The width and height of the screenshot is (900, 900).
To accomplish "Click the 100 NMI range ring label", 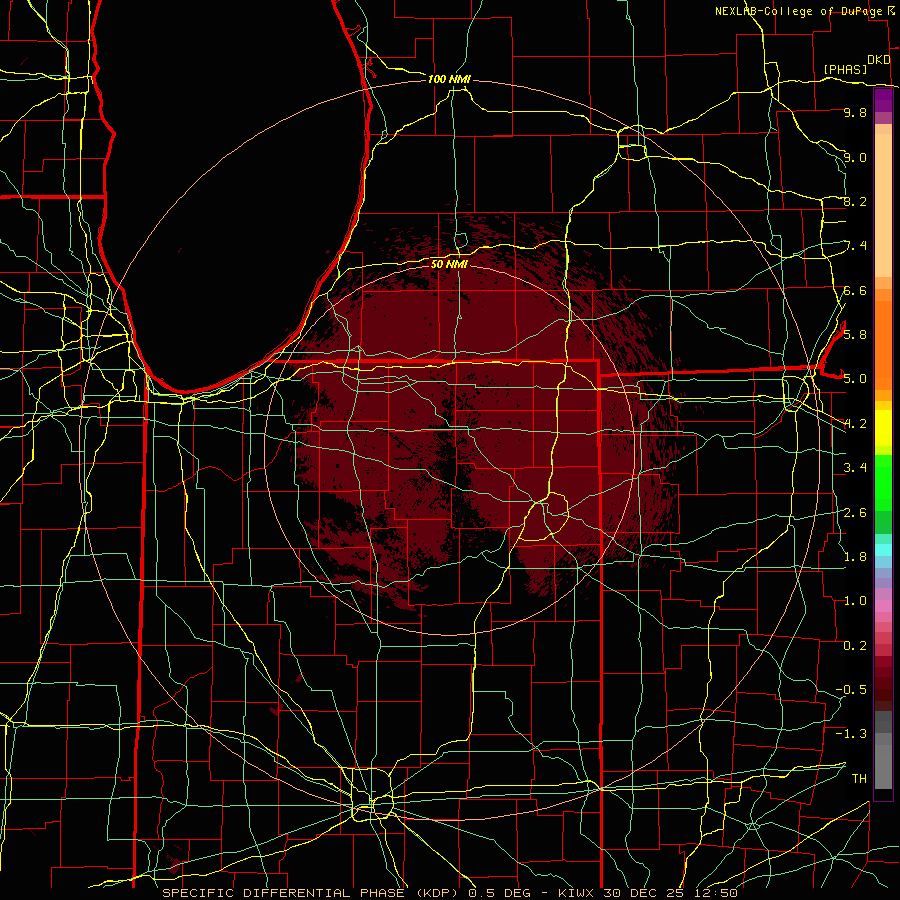I will coord(449,79).
